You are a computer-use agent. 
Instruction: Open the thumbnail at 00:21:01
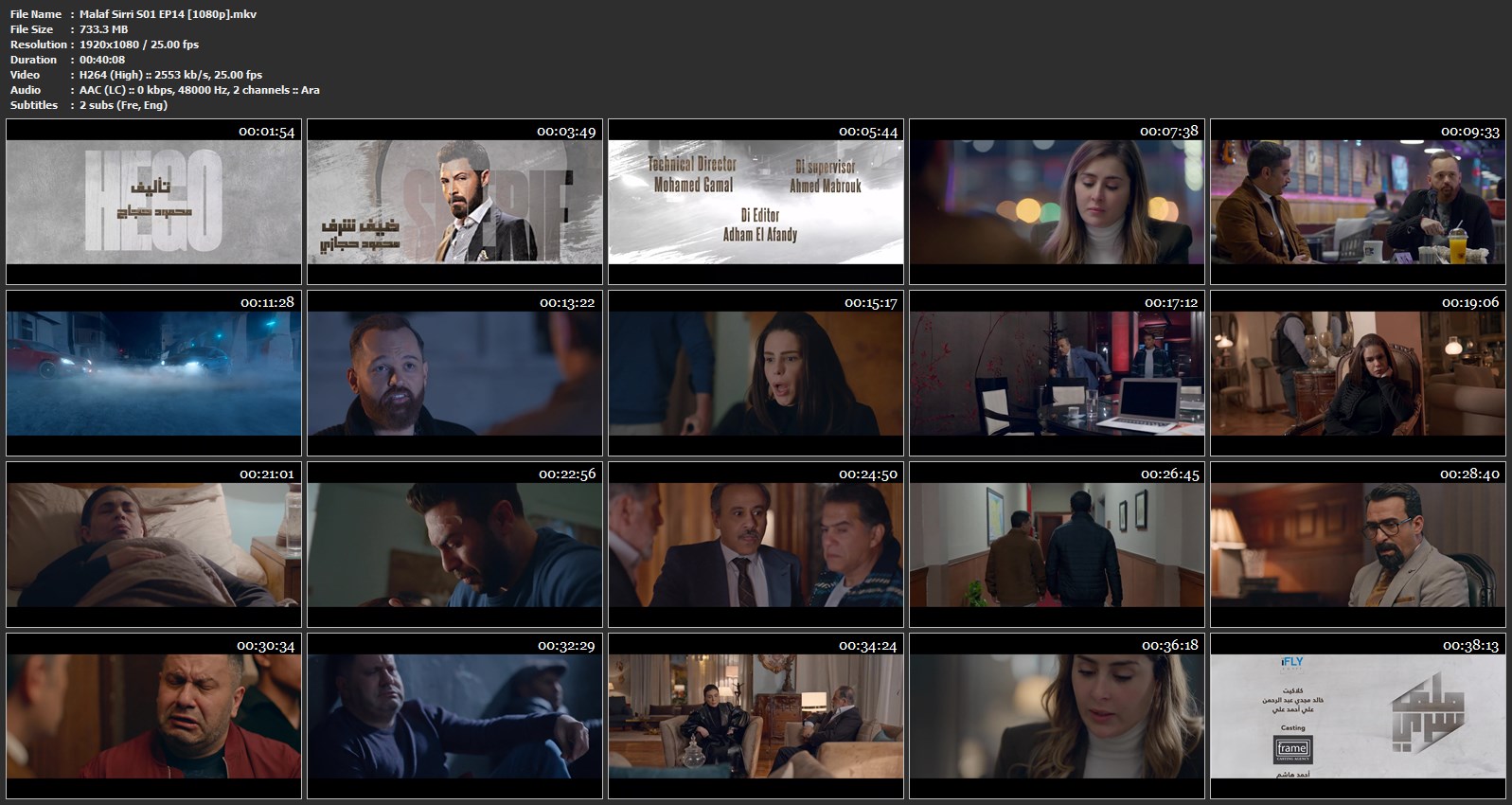click(153, 545)
